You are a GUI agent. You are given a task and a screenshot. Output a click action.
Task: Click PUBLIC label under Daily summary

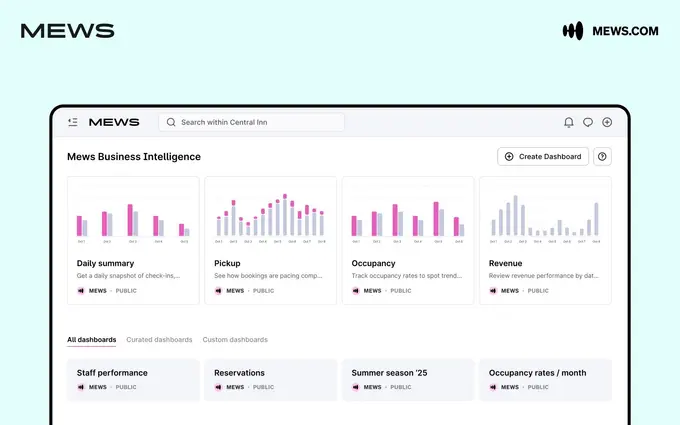click(x=126, y=291)
